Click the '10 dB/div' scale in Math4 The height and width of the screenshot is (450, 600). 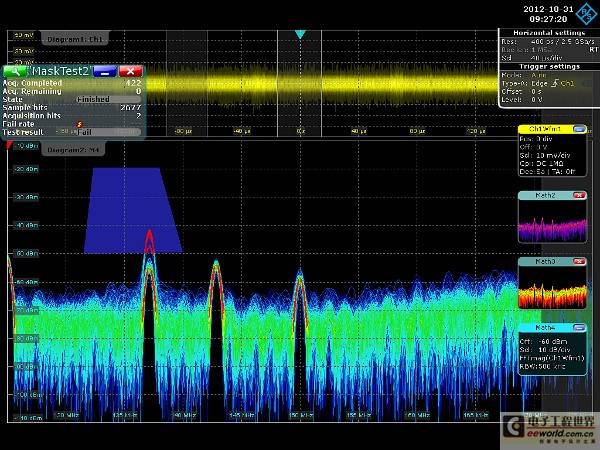[x=554, y=350]
